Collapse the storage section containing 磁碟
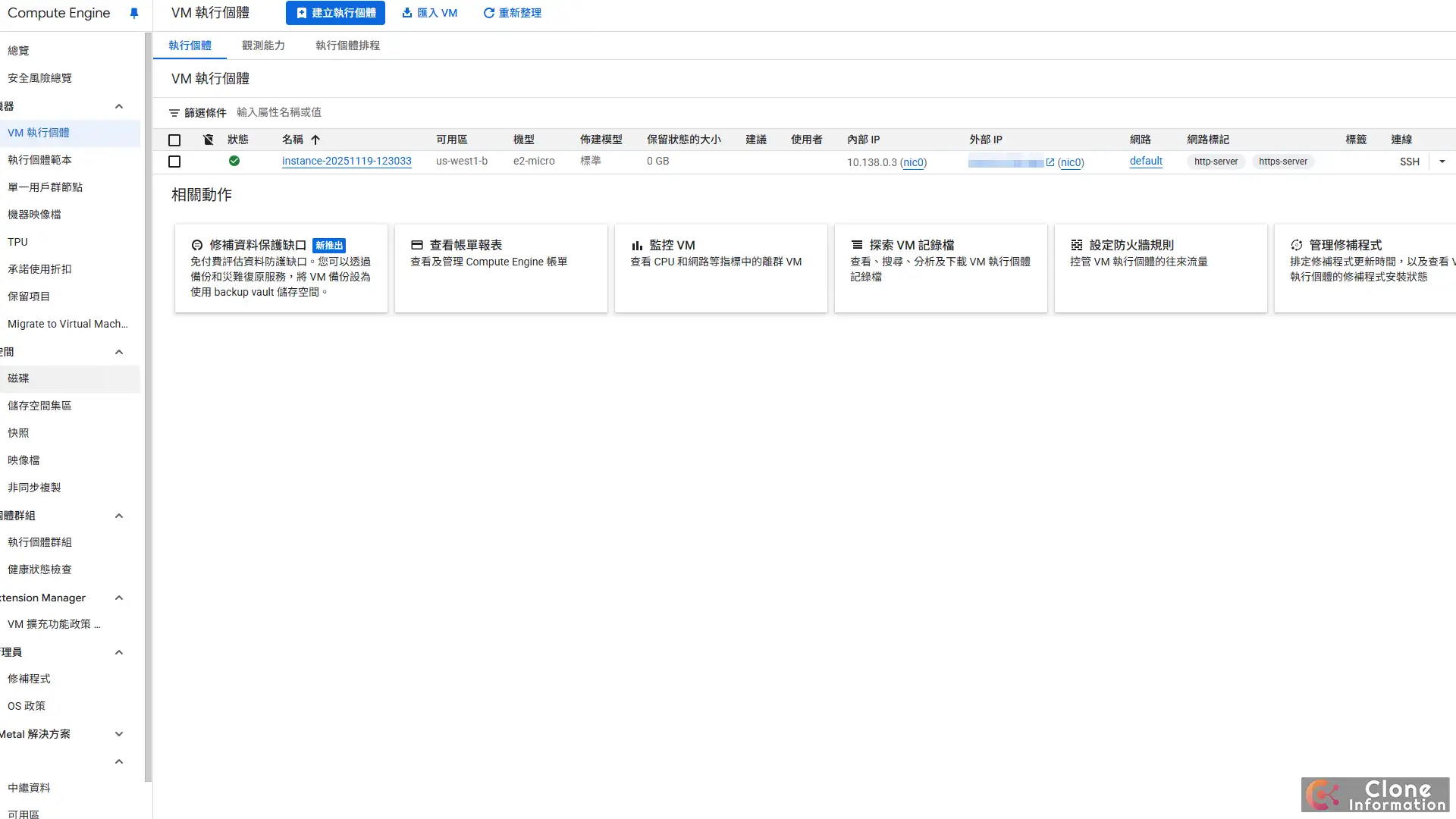The height and width of the screenshot is (819, 1456). (119, 352)
